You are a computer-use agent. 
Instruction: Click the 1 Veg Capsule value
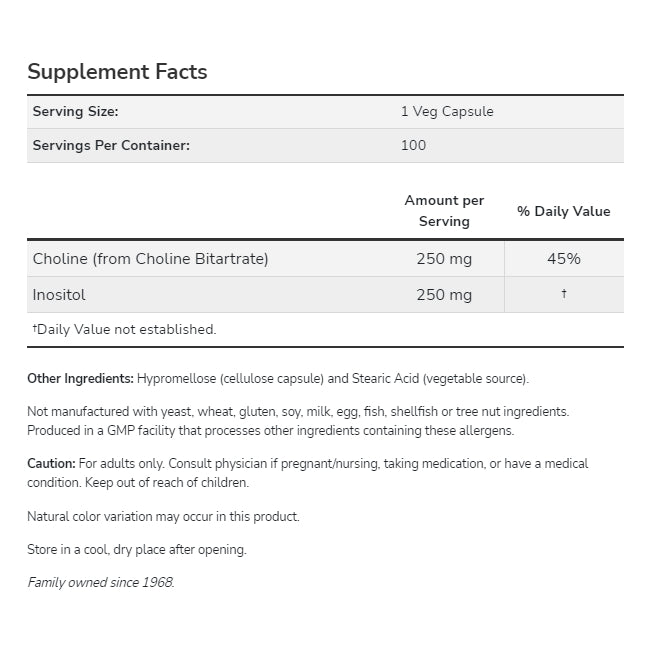point(447,112)
